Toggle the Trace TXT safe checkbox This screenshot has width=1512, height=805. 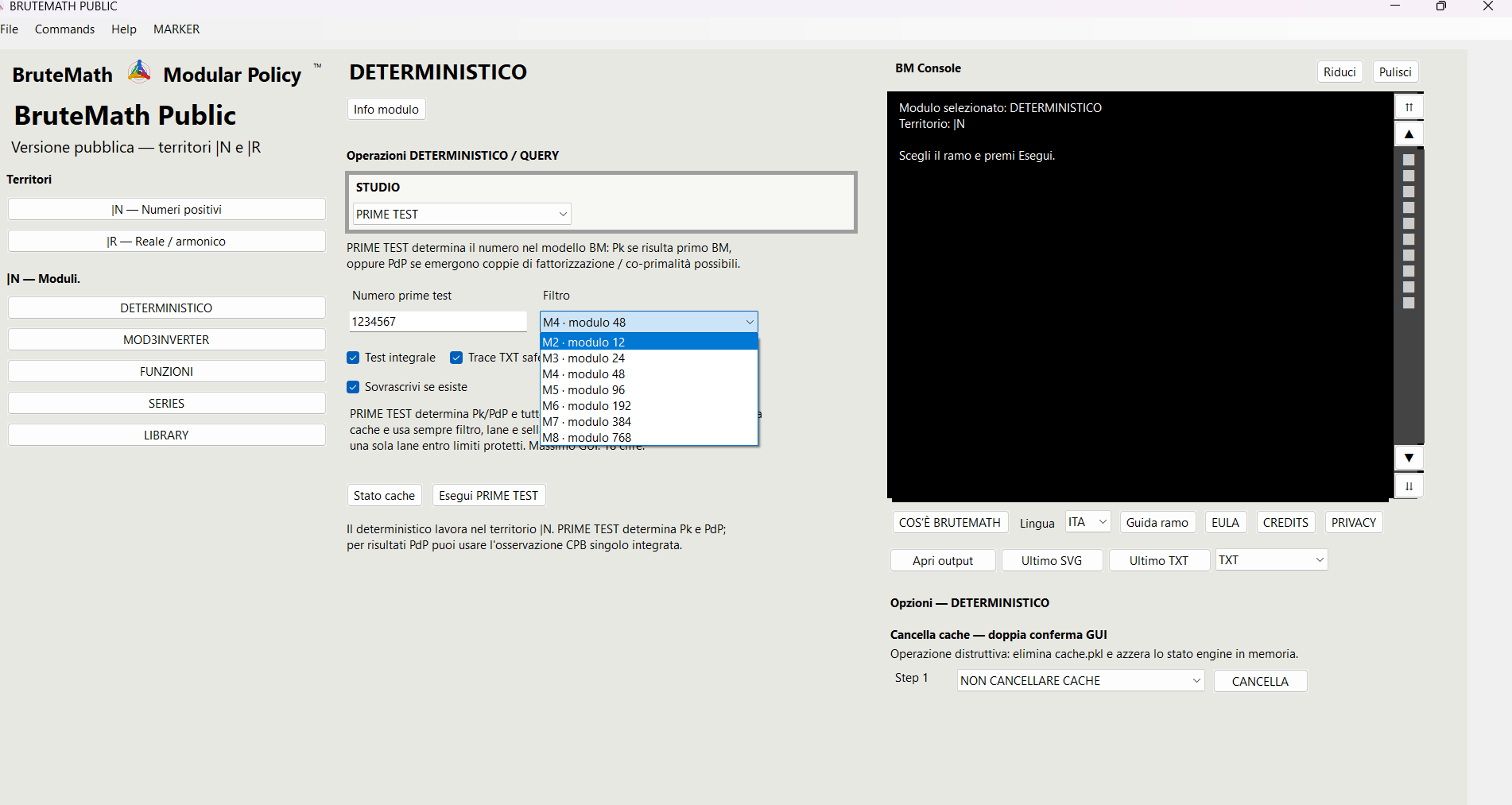click(x=456, y=358)
